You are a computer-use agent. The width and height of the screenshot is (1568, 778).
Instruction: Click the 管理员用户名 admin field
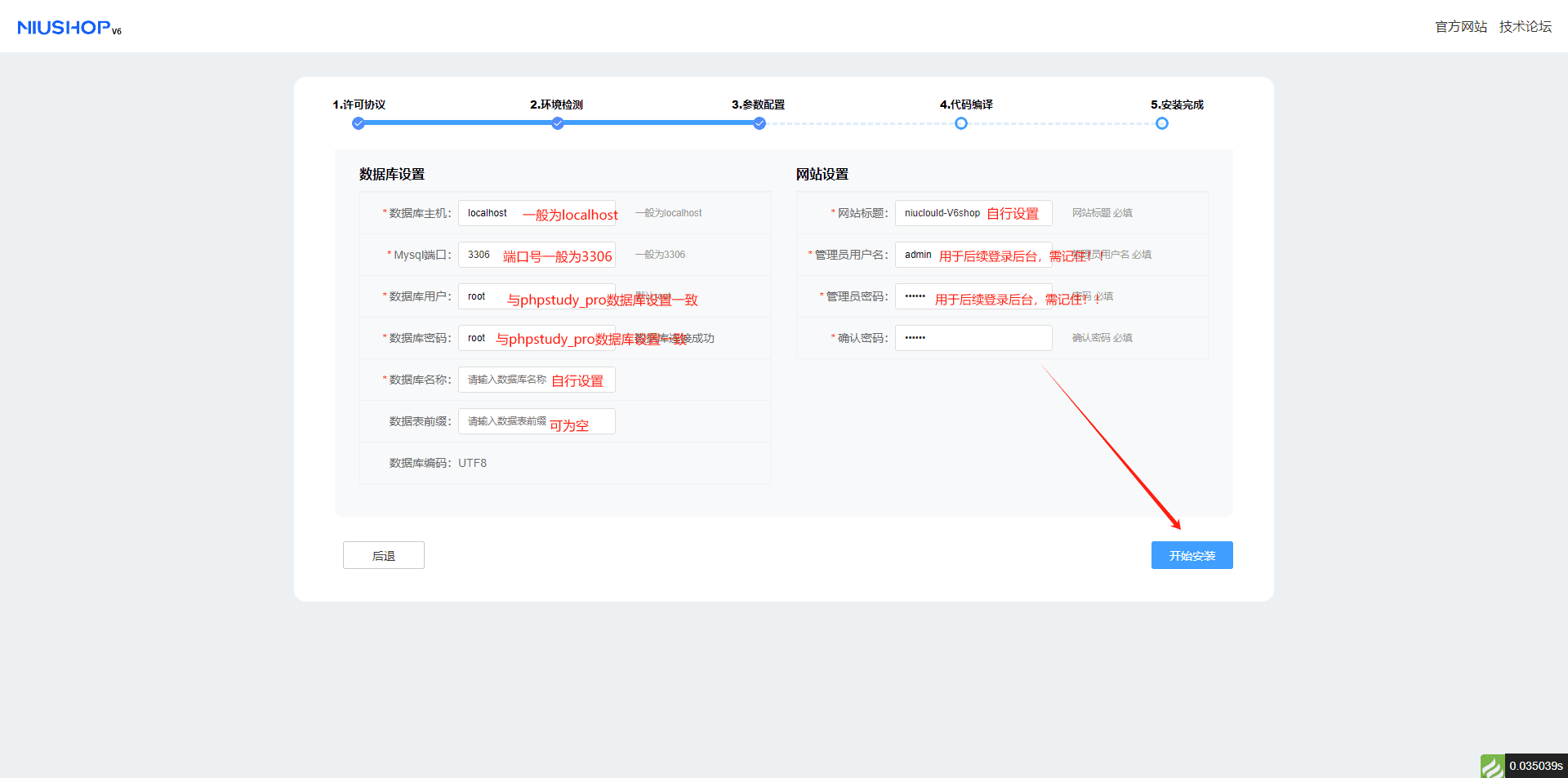(x=973, y=255)
